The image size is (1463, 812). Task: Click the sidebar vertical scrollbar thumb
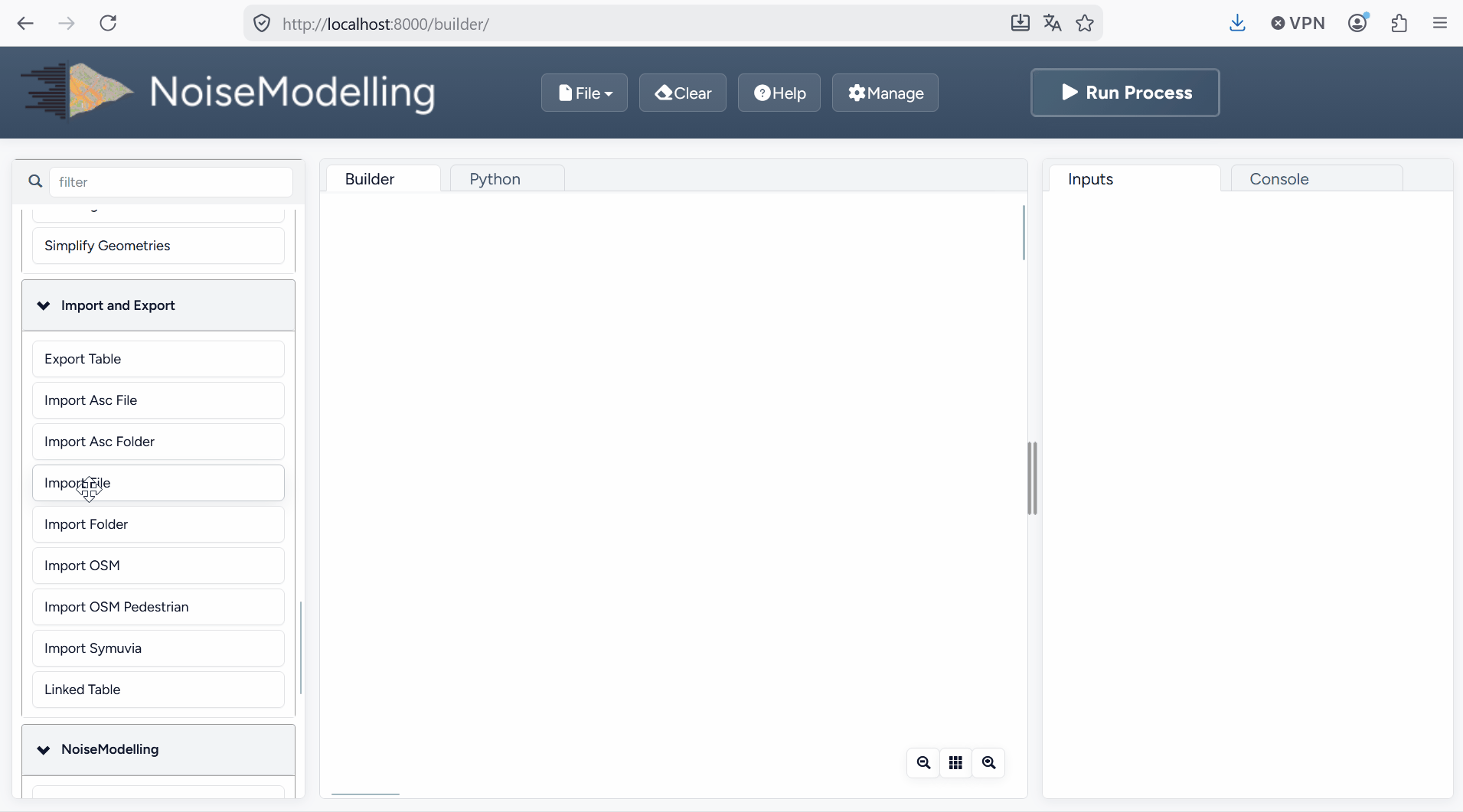pyautogui.click(x=301, y=647)
